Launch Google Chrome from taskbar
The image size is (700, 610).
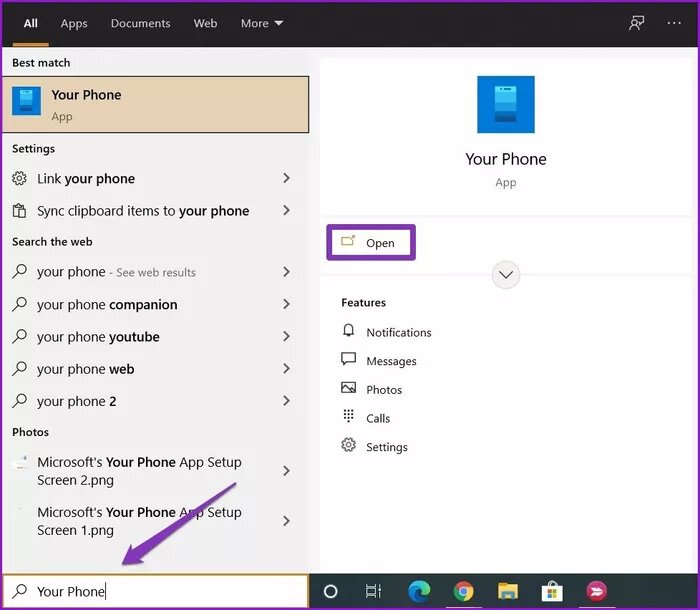click(463, 591)
